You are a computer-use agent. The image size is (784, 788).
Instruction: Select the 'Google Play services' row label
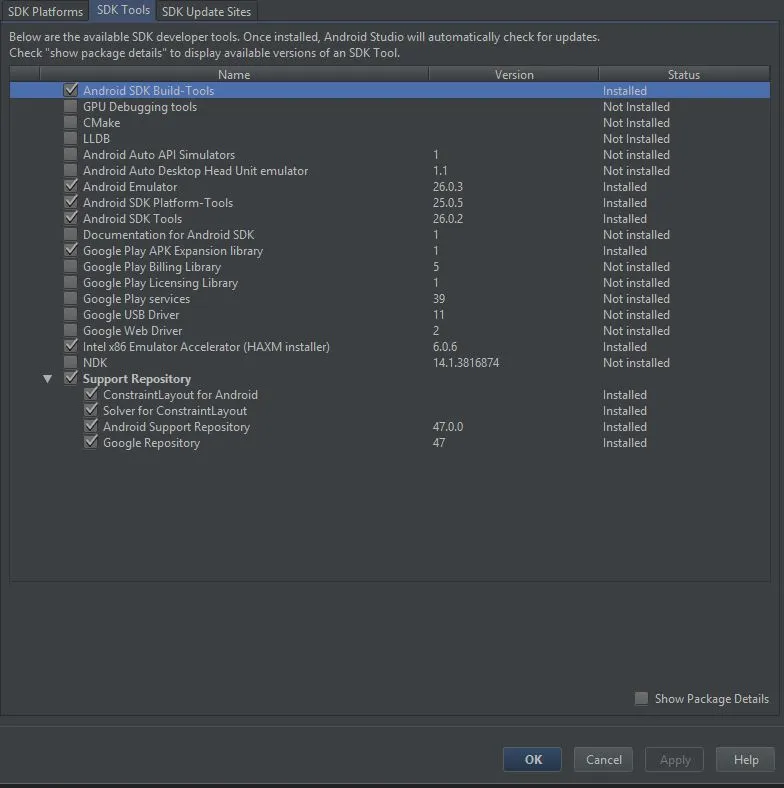pos(136,299)
